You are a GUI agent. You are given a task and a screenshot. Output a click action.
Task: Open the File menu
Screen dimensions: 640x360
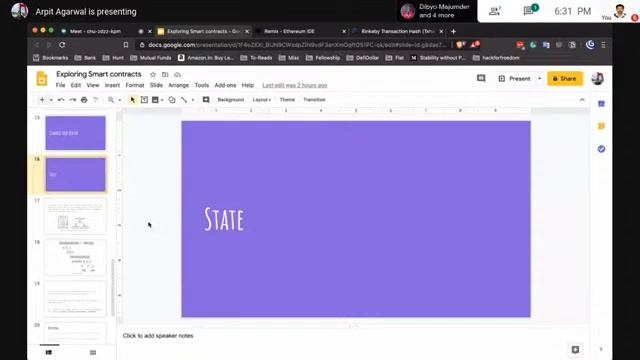(60, 85)
